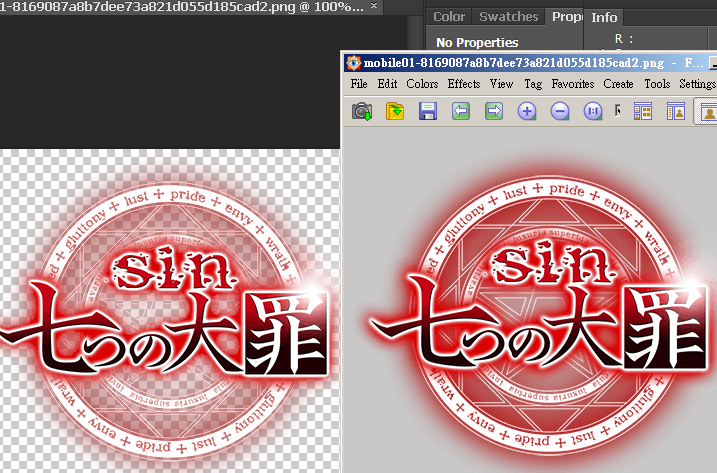
Task: Click the acquire from camera icon in FastStone
Action: point(362,111)
